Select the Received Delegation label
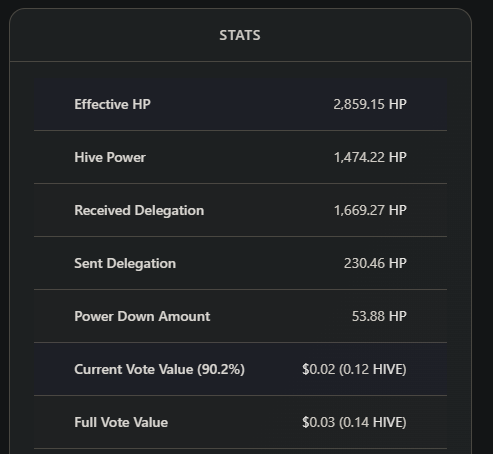 (x=139, y=210)
